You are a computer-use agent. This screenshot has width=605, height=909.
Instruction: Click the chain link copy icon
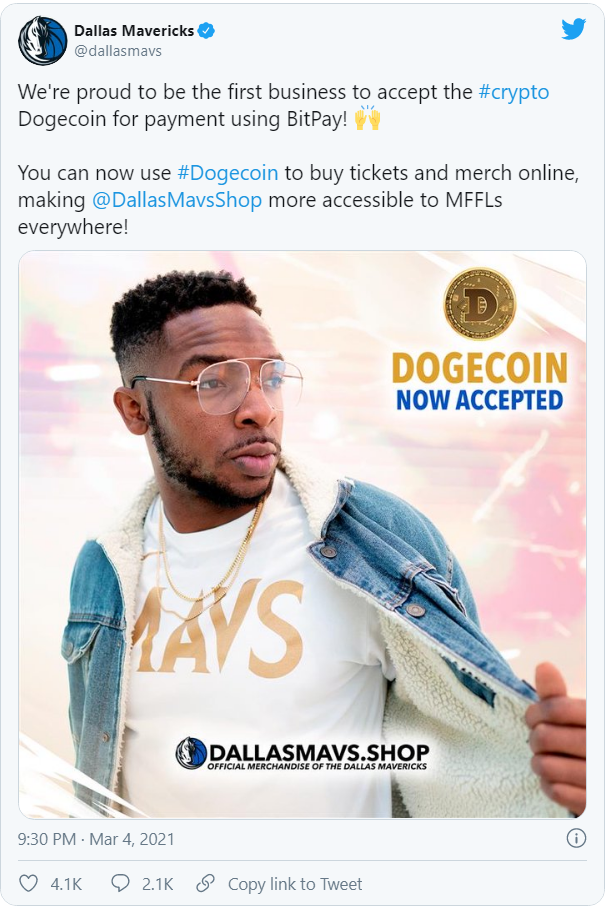(205, 883)
